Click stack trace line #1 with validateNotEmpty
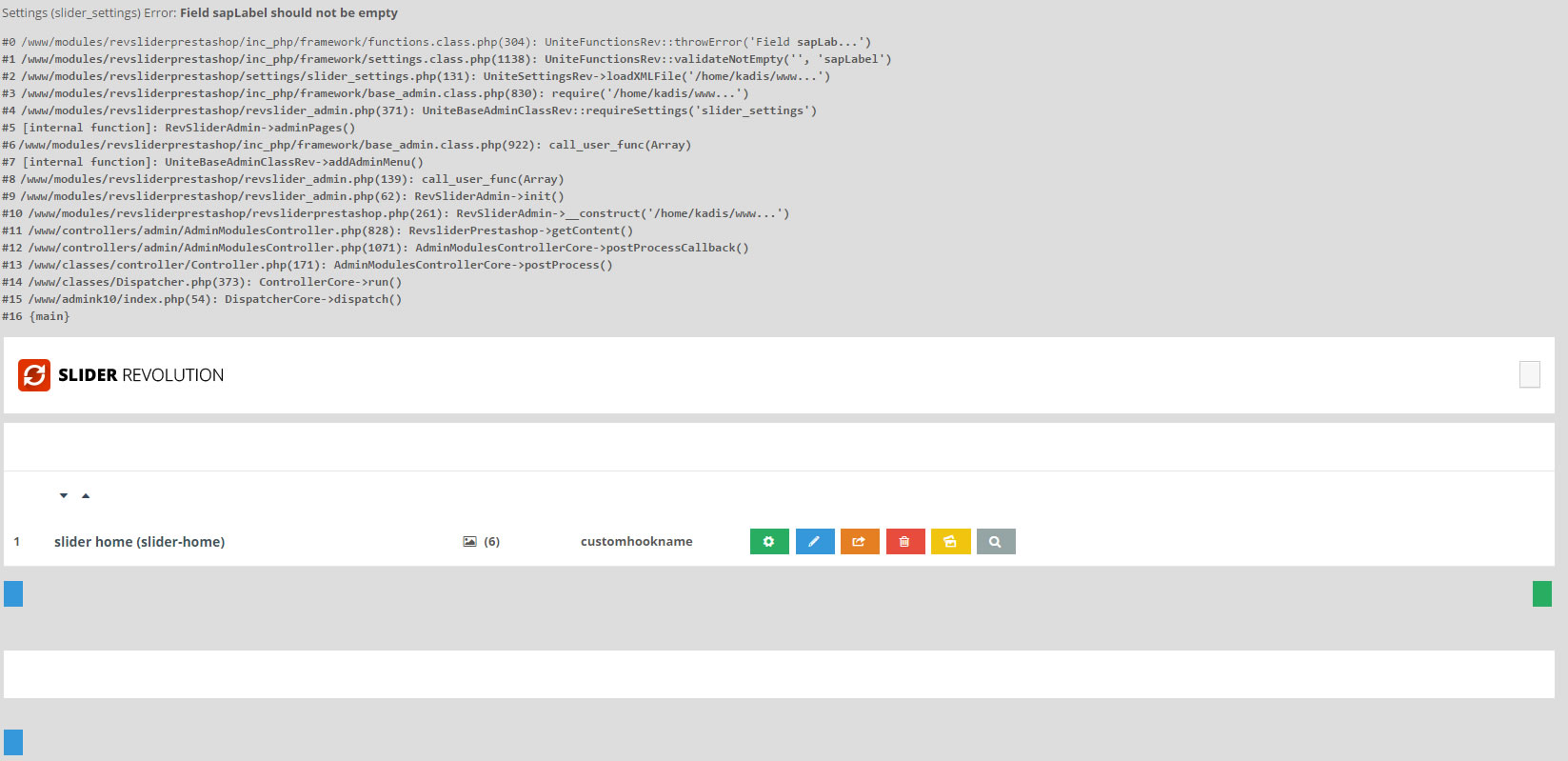Viewport: 1568px width, 761px height. point(447,59)
